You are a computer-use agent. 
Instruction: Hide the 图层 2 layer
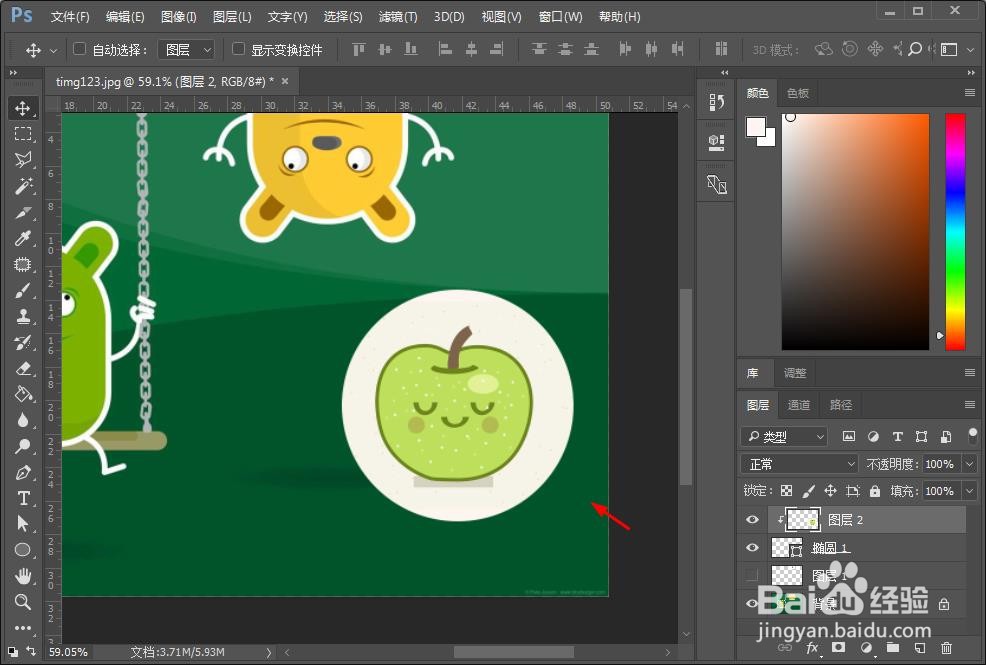(752, 520)
